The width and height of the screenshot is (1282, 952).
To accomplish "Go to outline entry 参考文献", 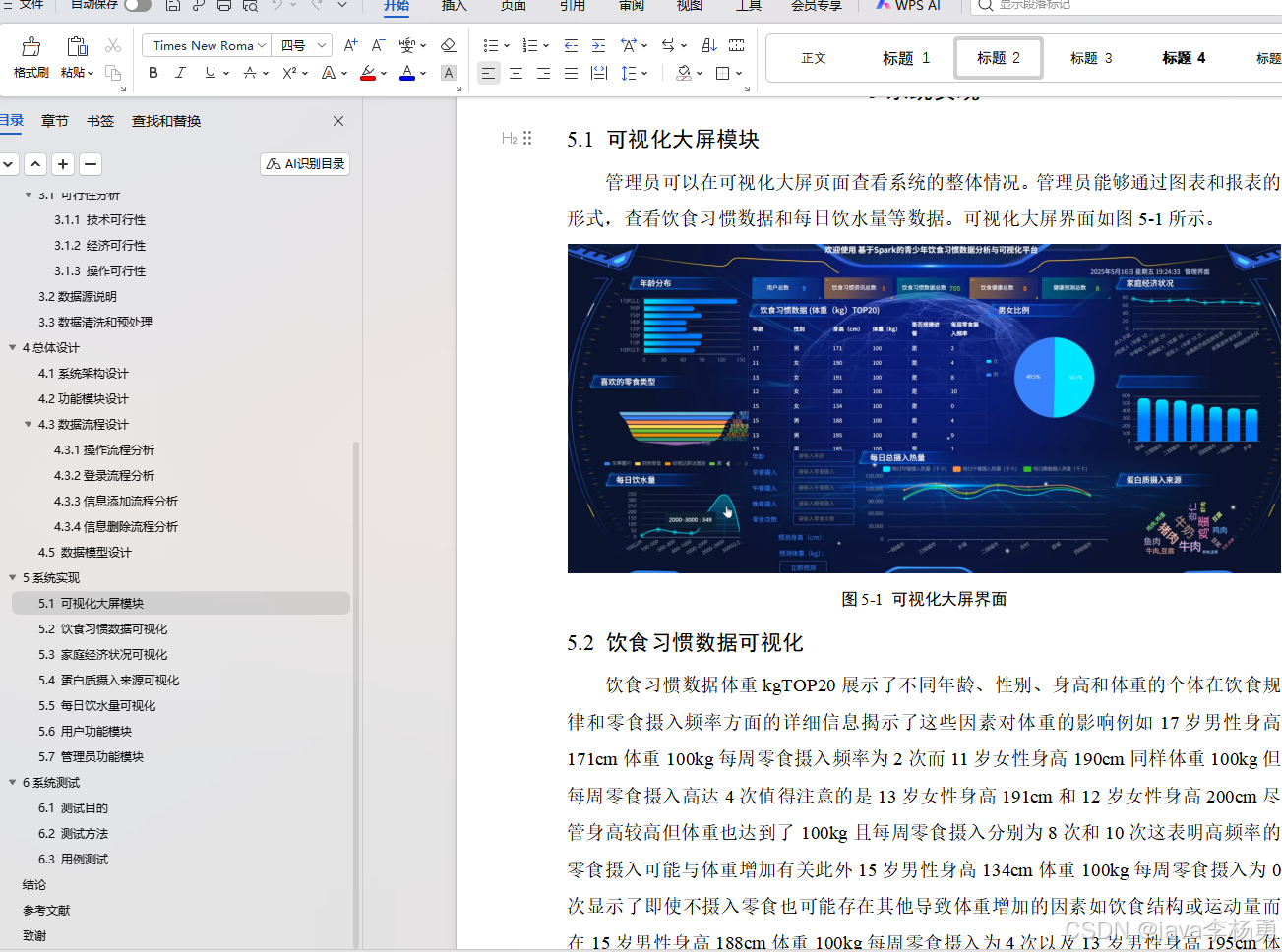I will (46, 910).
